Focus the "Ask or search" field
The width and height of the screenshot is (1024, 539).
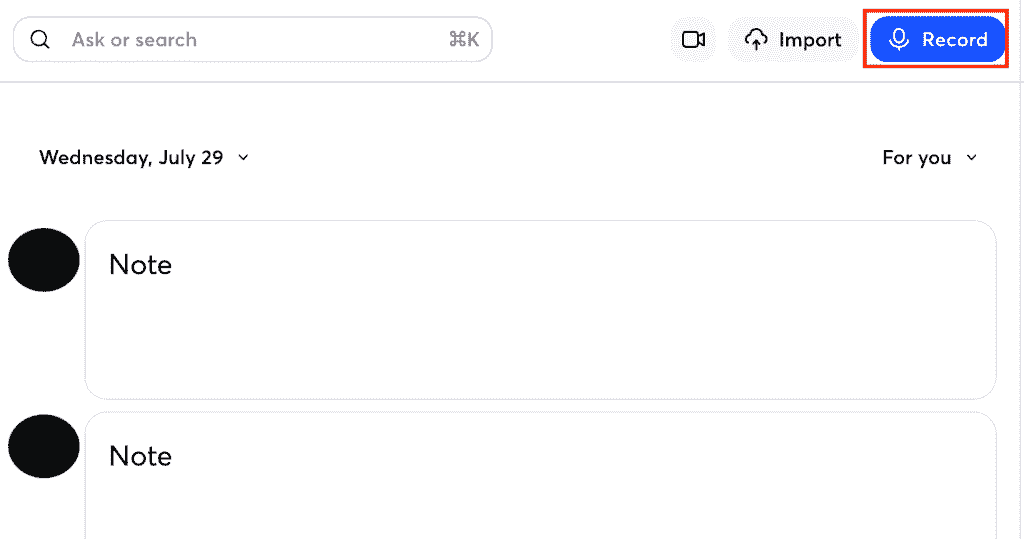pyautogui.click(x=253, y=39)
